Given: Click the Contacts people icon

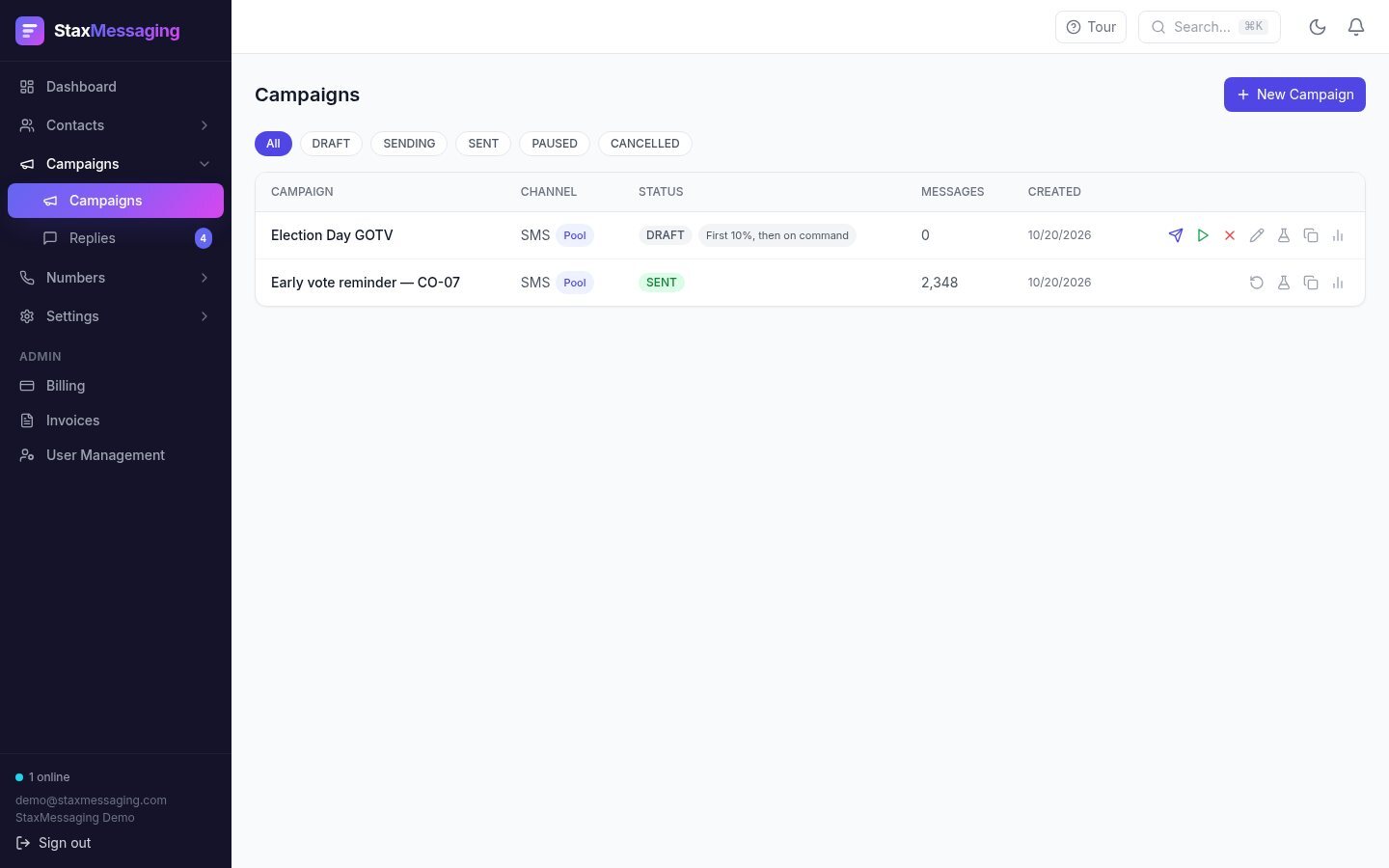Looking at the screenshot, I should 27,125.
